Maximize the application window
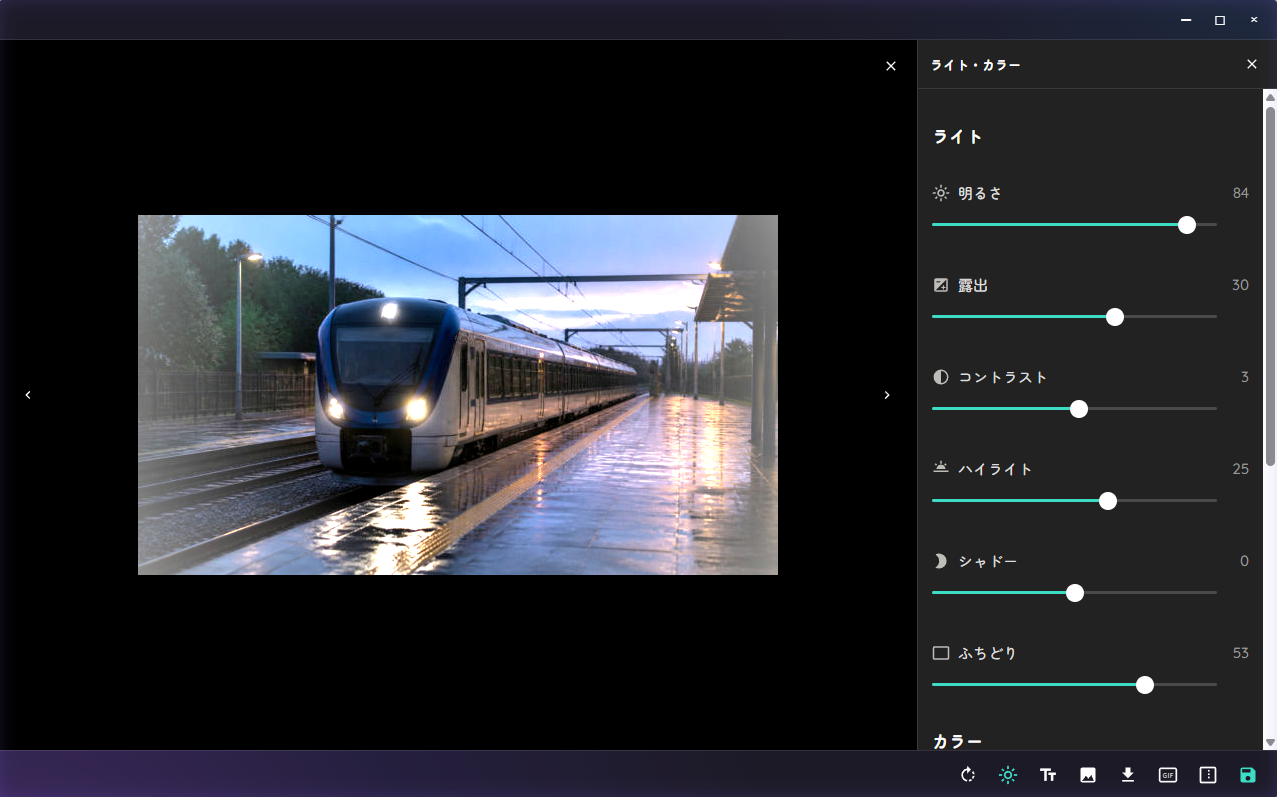 coord(1220,20)
